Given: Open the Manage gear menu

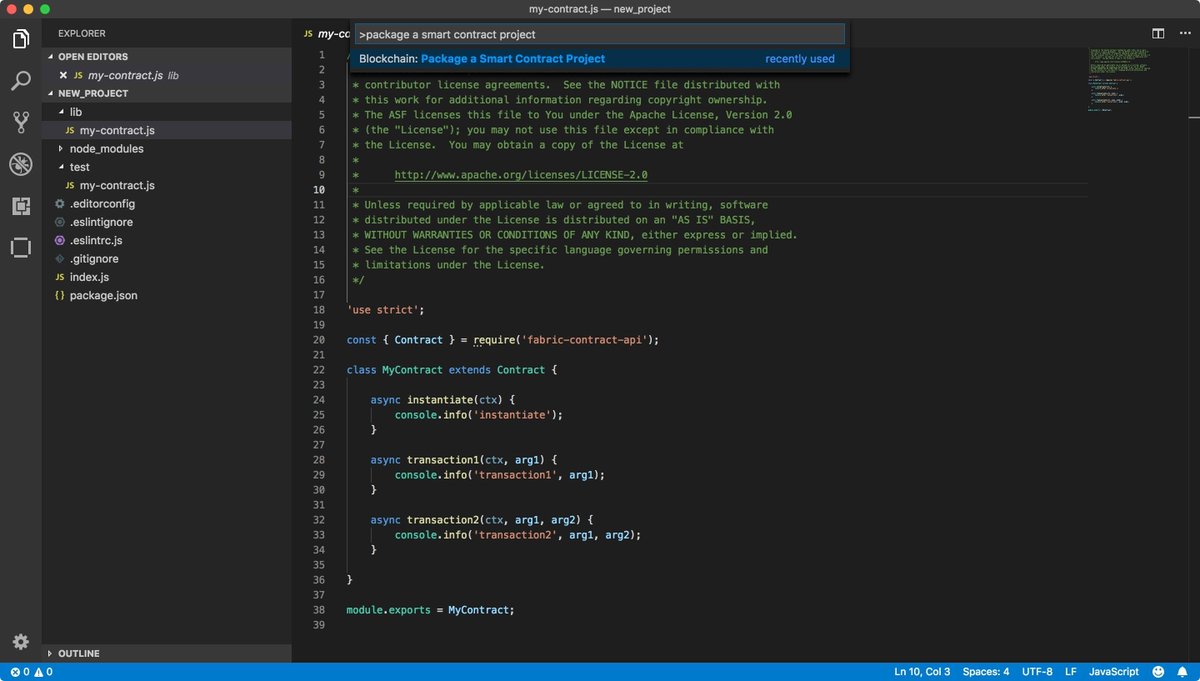Looking at the screenshot, I should 20,642.
